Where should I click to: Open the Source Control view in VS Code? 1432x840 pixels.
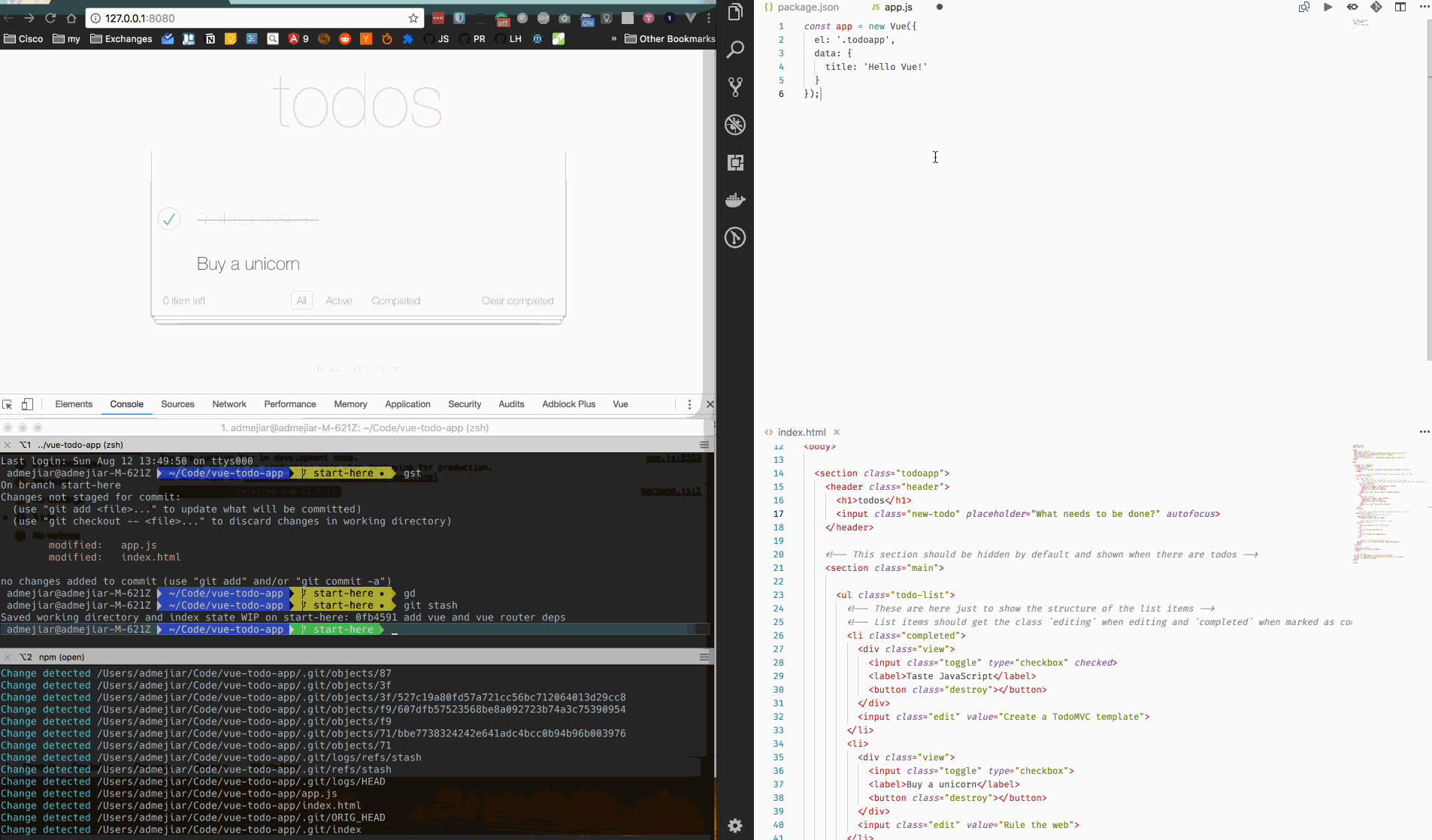pyautogui.click(x=735, y=87)
